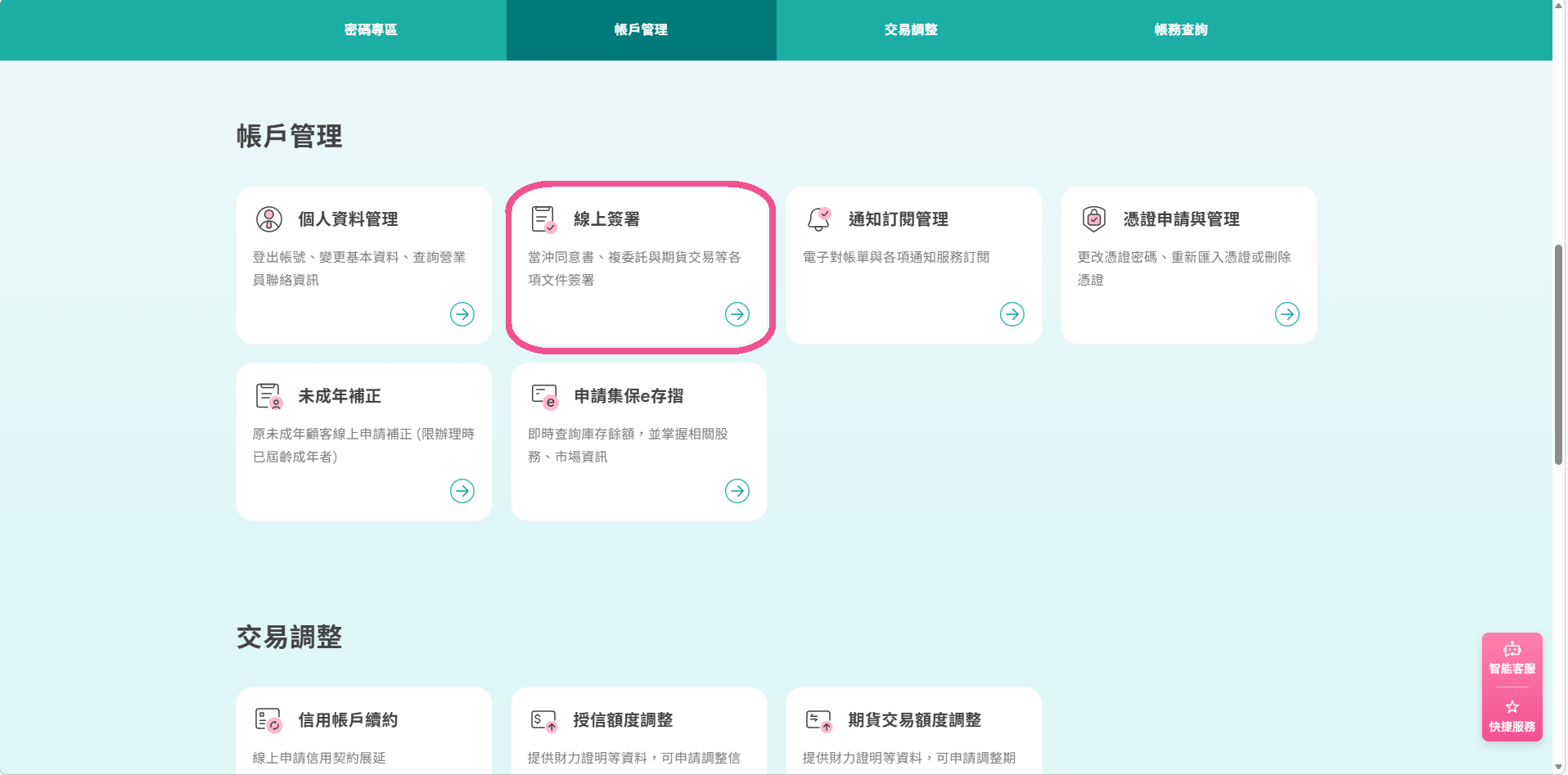Click the 未成年補正 form icon
The height and width of the screenshot is (775, 1568).
pyautogui.click(x=269, y=396)
